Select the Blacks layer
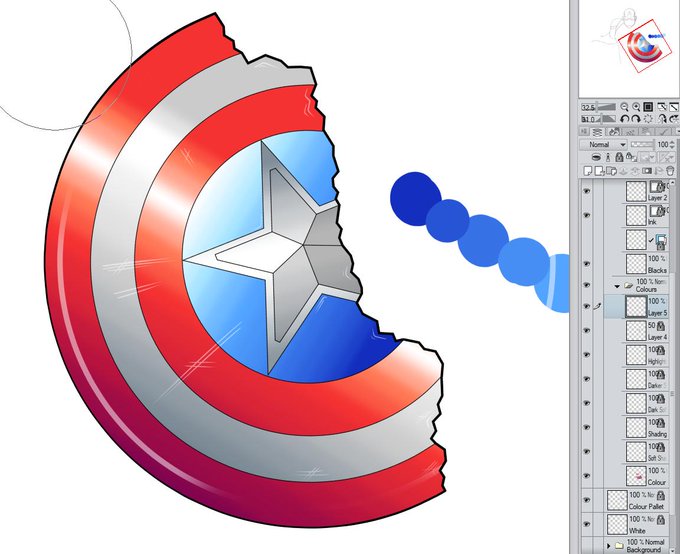 coord(636,264)
